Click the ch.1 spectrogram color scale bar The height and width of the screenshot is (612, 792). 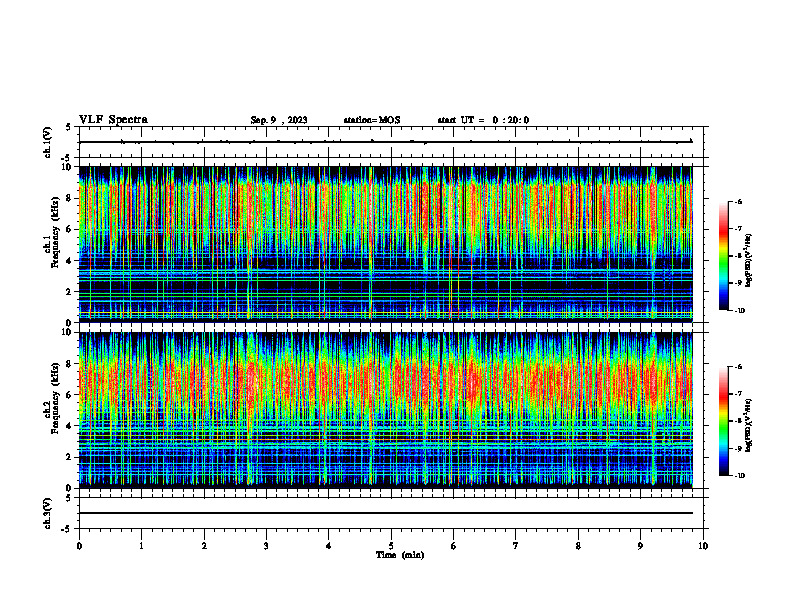pos(723,256)
